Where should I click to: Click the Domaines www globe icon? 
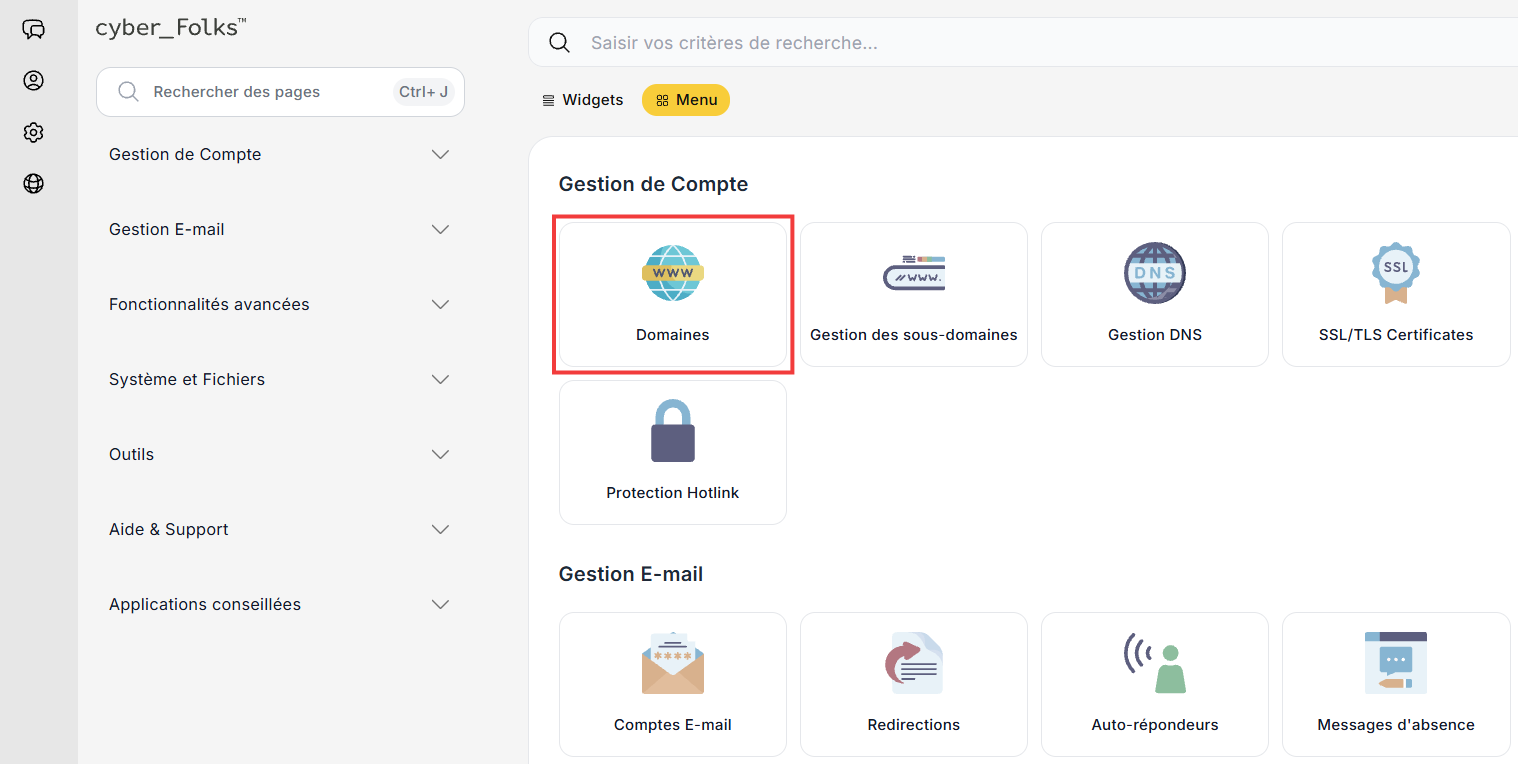(673, 272)
